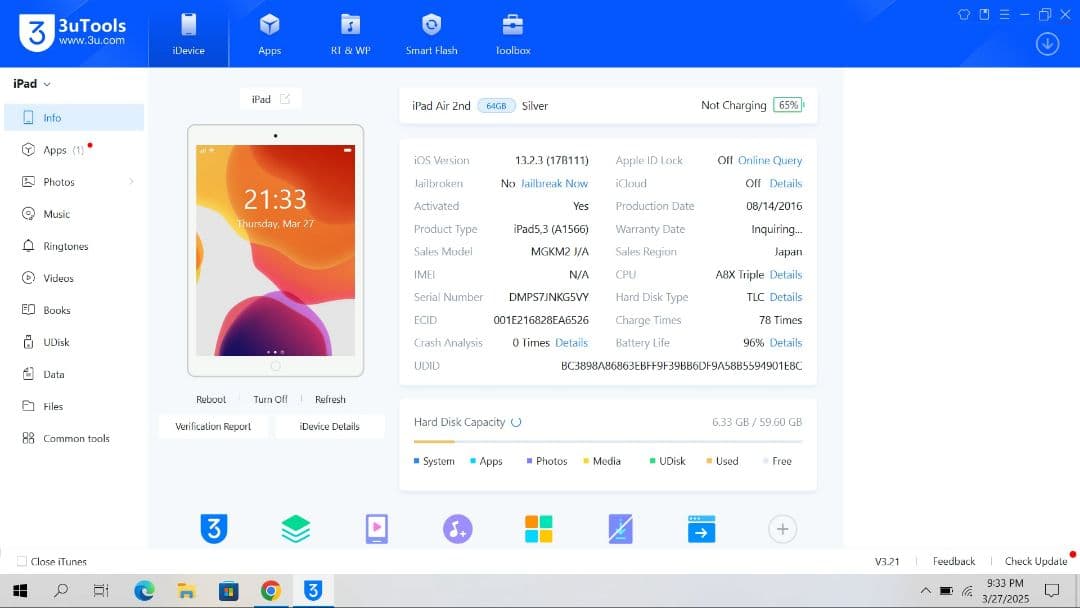
Task: Click the iDevice Details button
Action: [329, 427]
